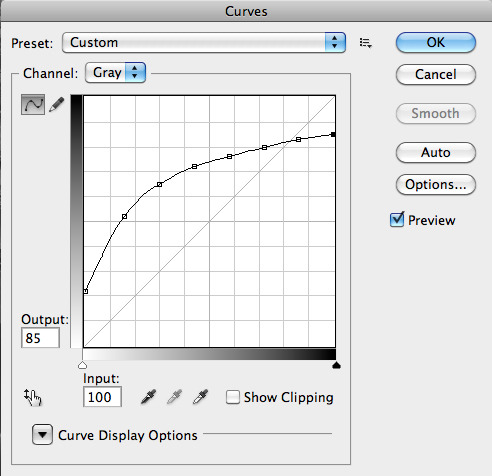Click the Output value field
The height and width of the screenshot is (476, 492).
pos(40,338)
